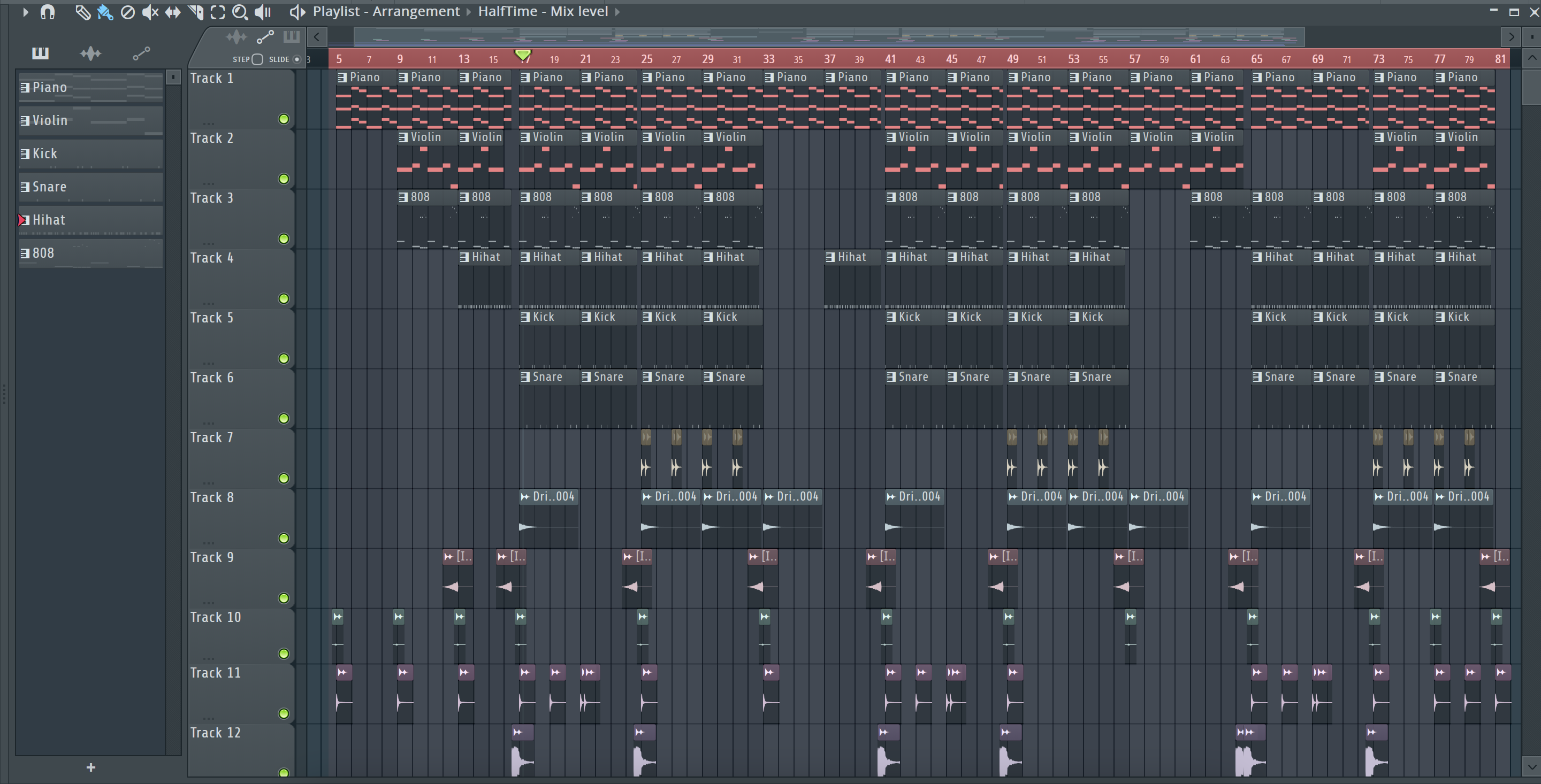Open the 808 pattern's menu icon
The width and height of the screenshot is (1541, 784).
25,253
